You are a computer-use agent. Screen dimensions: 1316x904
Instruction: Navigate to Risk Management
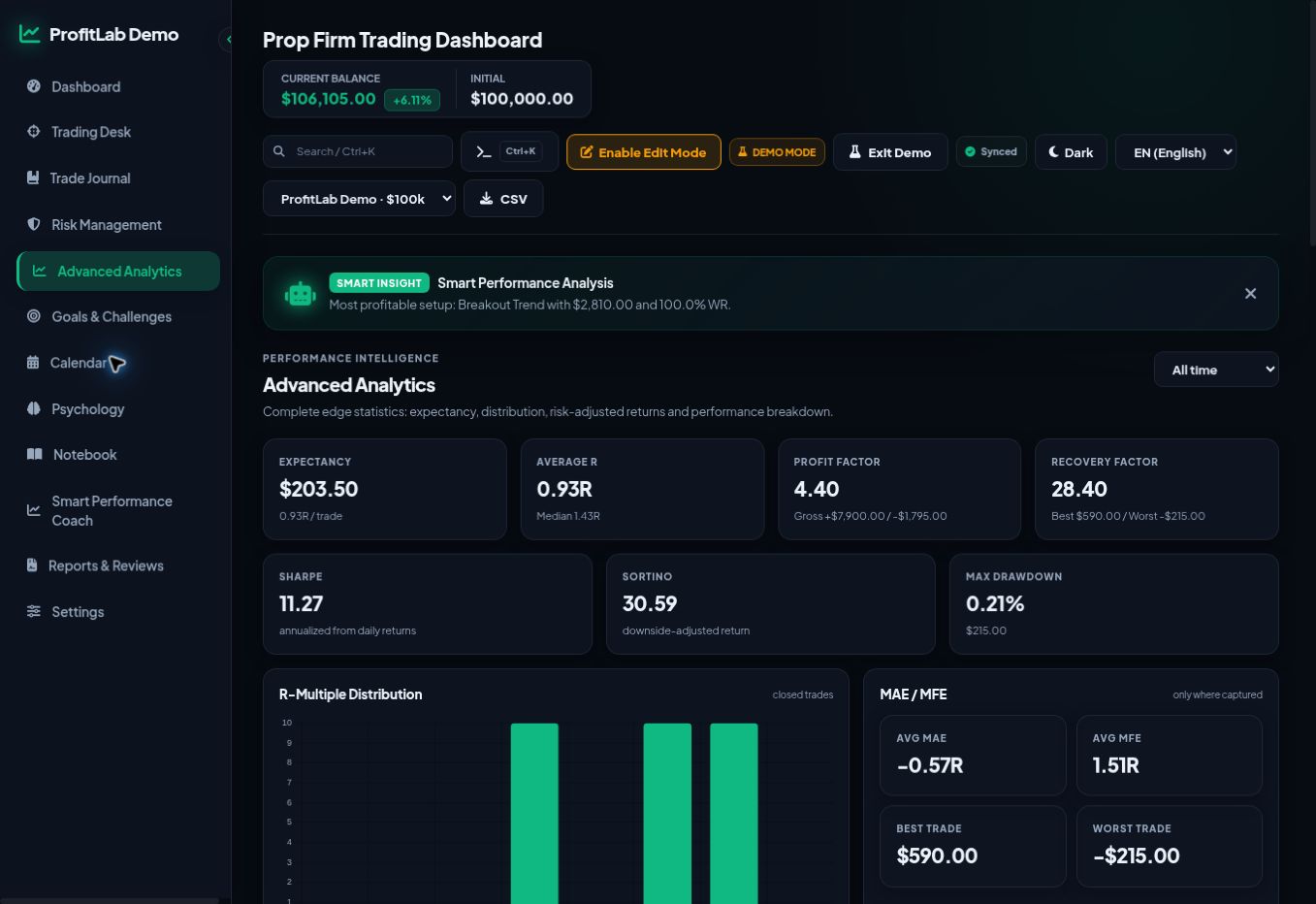[118, 224]
